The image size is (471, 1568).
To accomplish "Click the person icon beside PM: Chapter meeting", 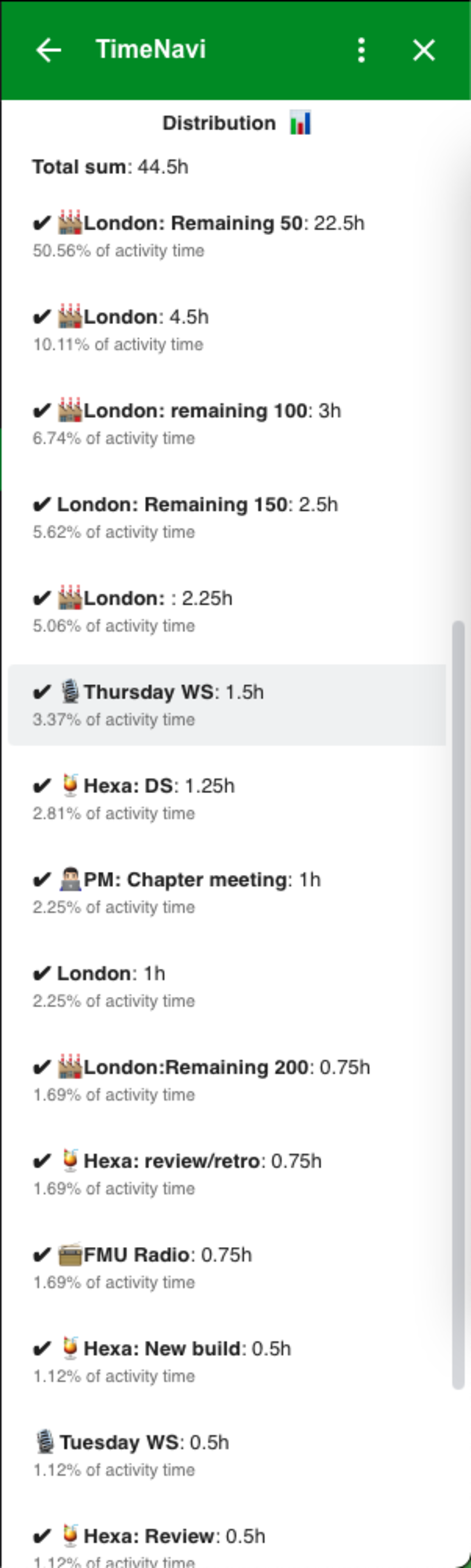I will pyautogui.click(x=70, y=879).
